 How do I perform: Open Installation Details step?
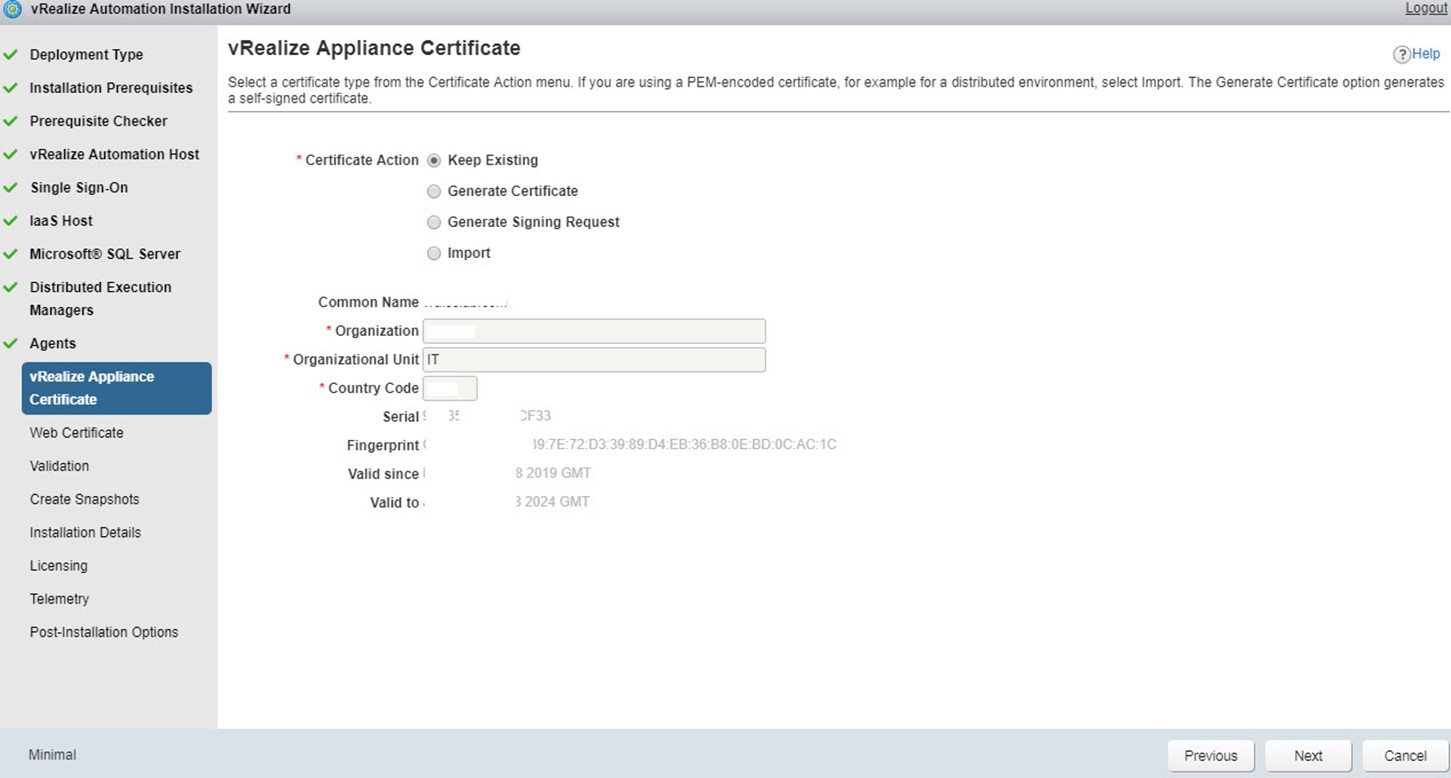tap(85, 532)
